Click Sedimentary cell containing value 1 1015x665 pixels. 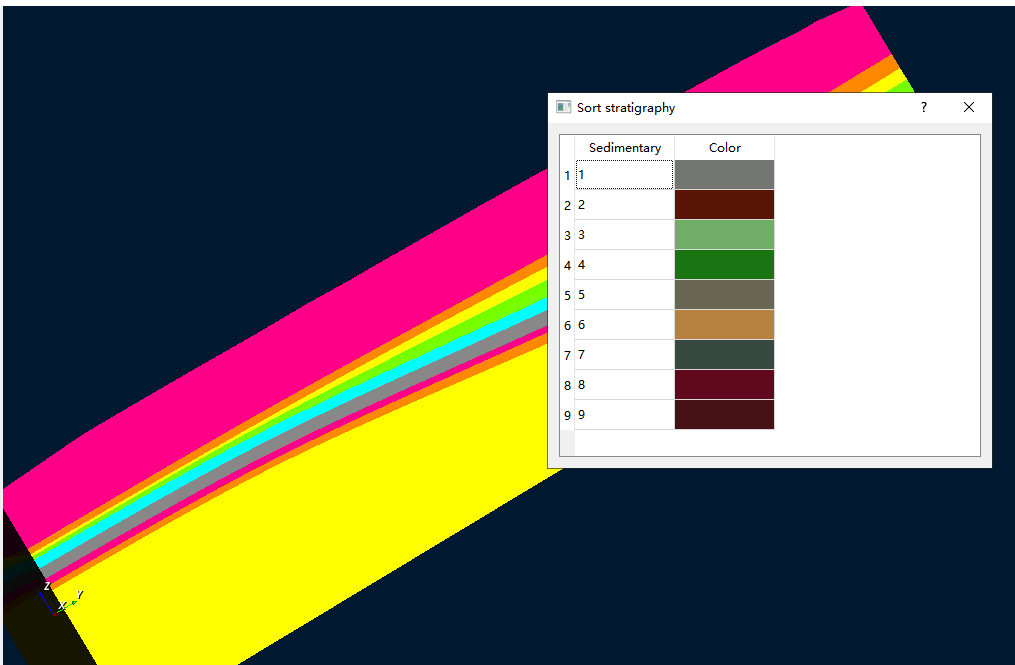click(x=624, y=175)
